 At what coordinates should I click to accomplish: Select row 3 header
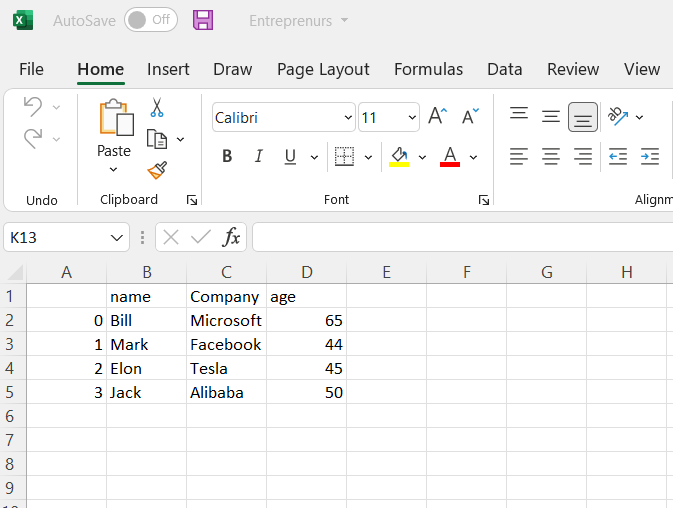pyautogui.click(x=12, y=344)
